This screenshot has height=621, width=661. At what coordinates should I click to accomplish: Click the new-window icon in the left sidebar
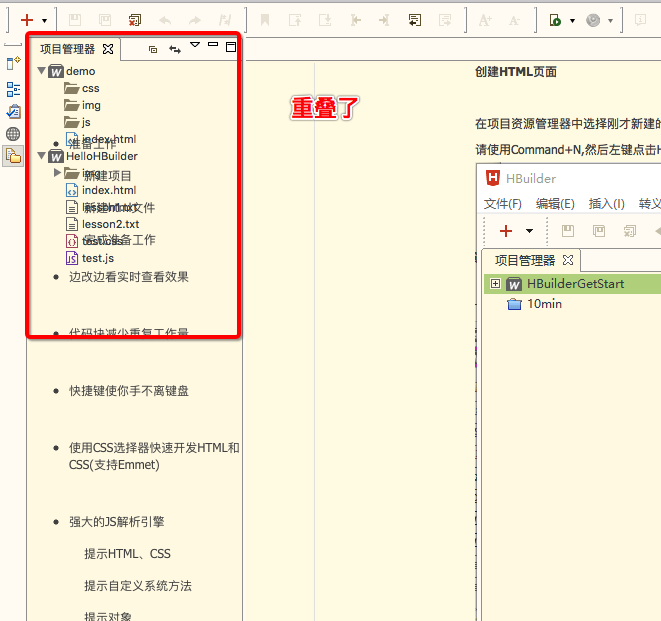click(x=13, y=63)
